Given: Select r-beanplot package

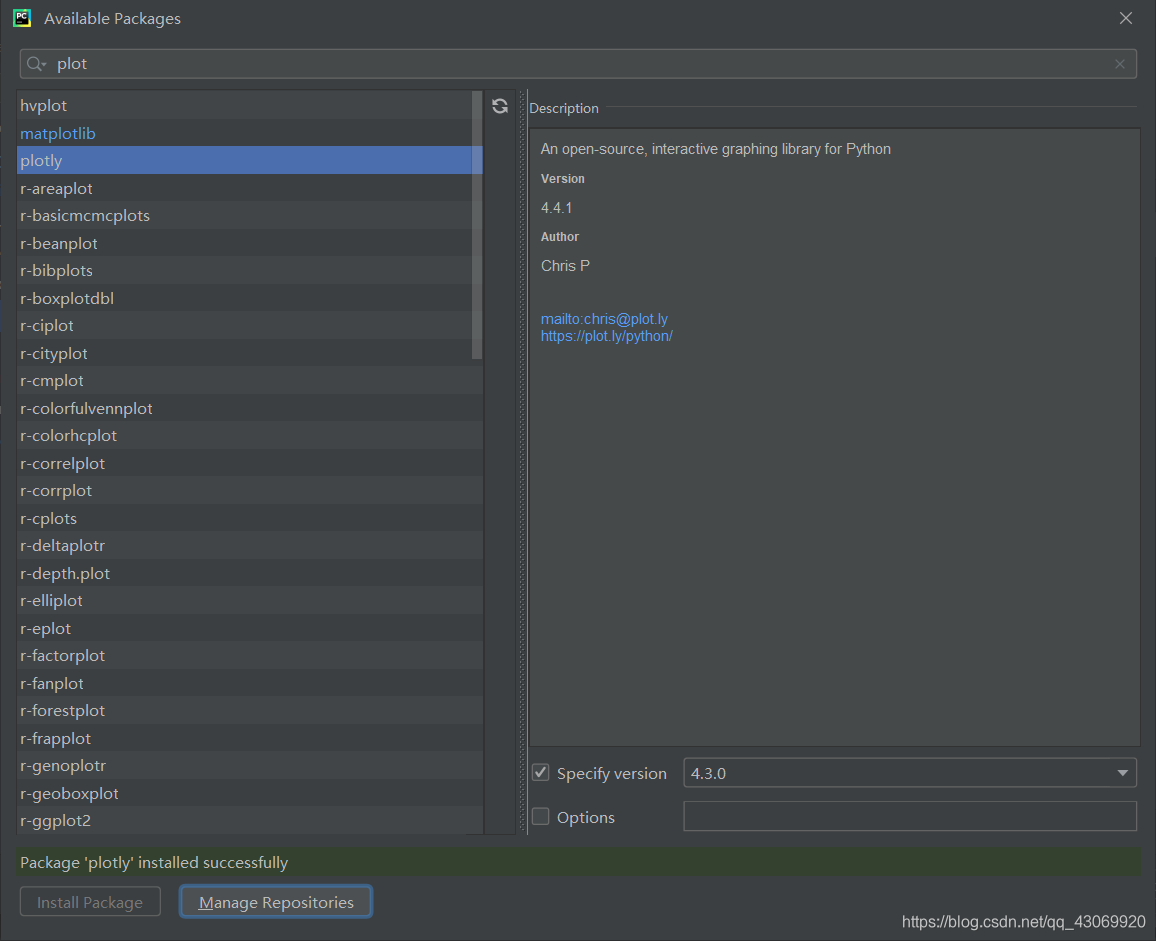Looking at the screenshot, I should point(249,243).
